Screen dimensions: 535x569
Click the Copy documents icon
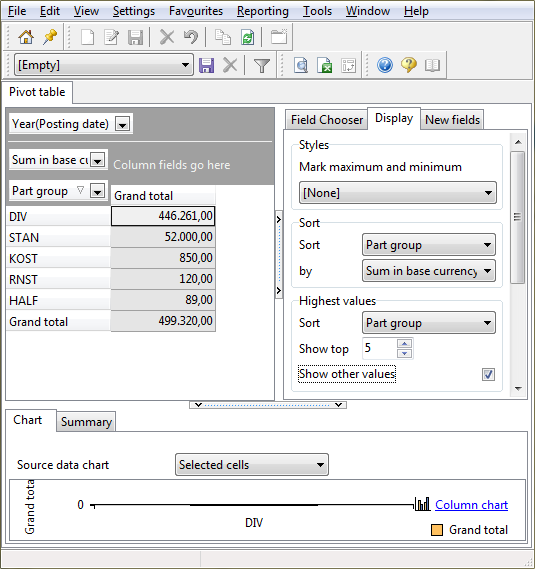tap(222, 37)
